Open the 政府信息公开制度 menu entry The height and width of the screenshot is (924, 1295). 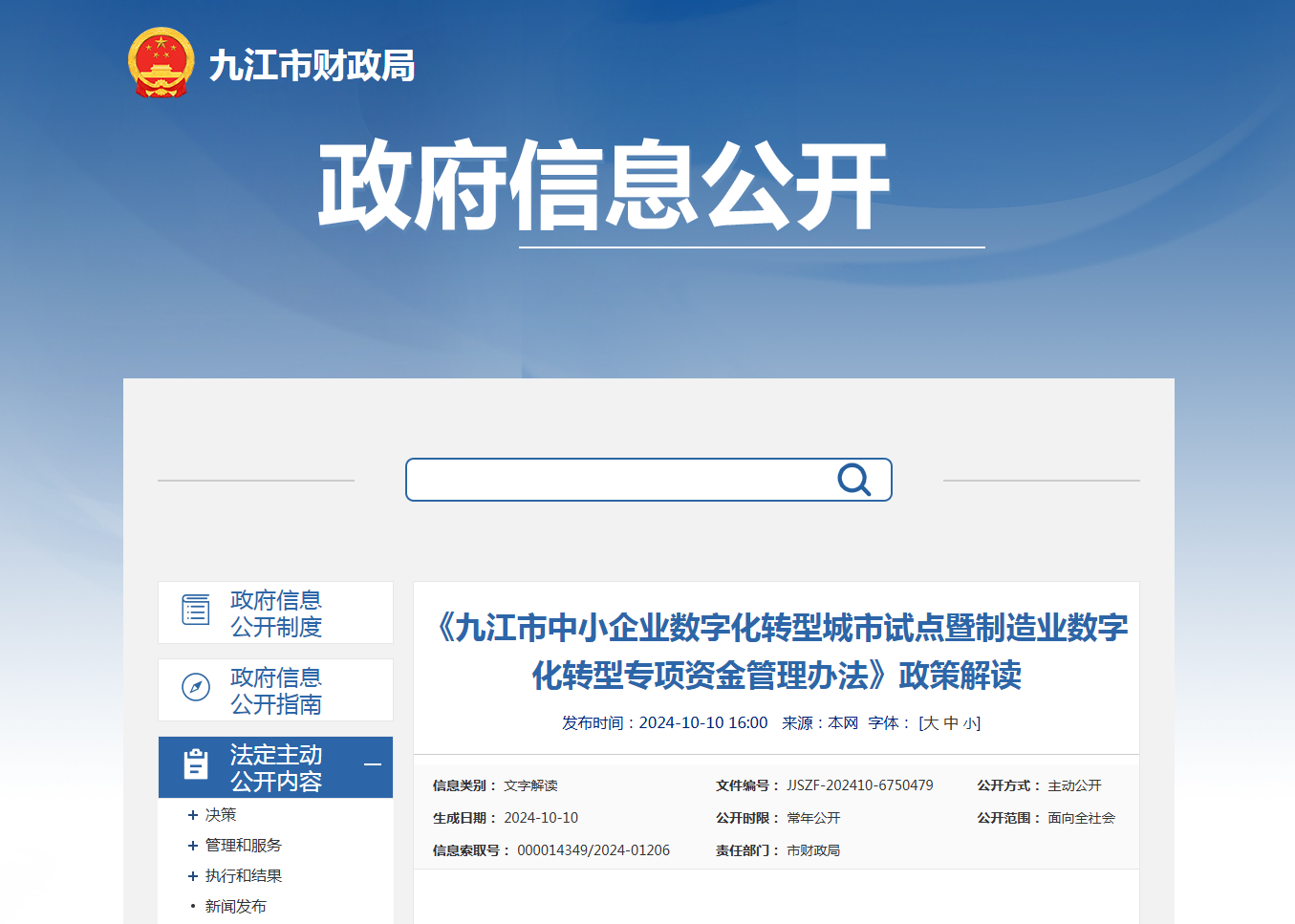(276, 613)
